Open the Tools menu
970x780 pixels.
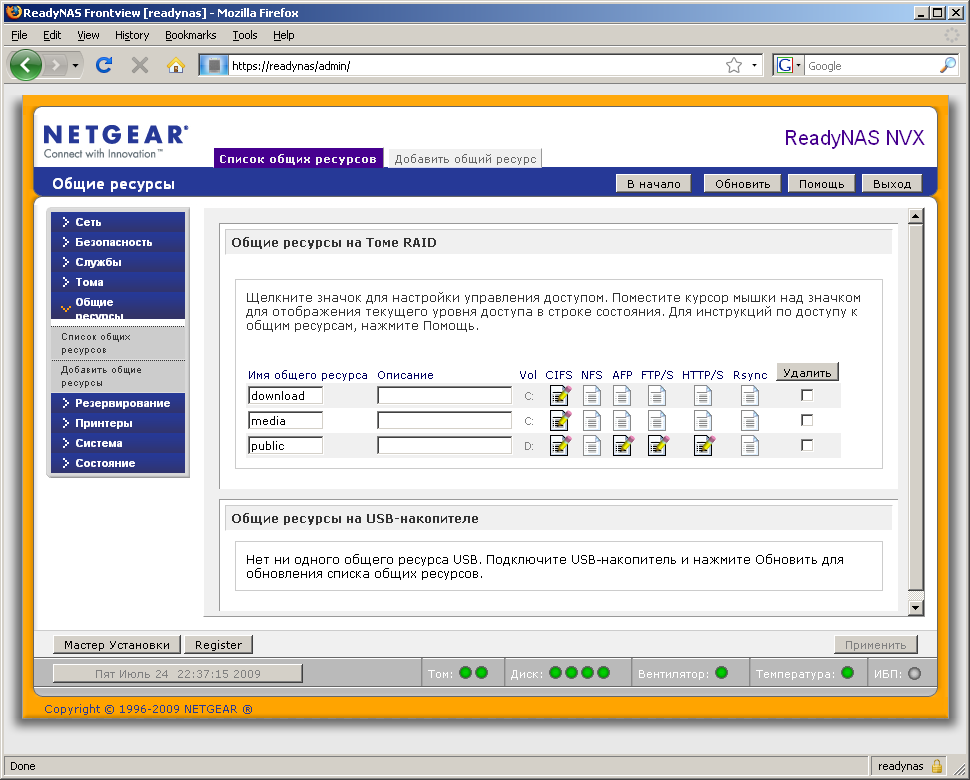point(245,35)
